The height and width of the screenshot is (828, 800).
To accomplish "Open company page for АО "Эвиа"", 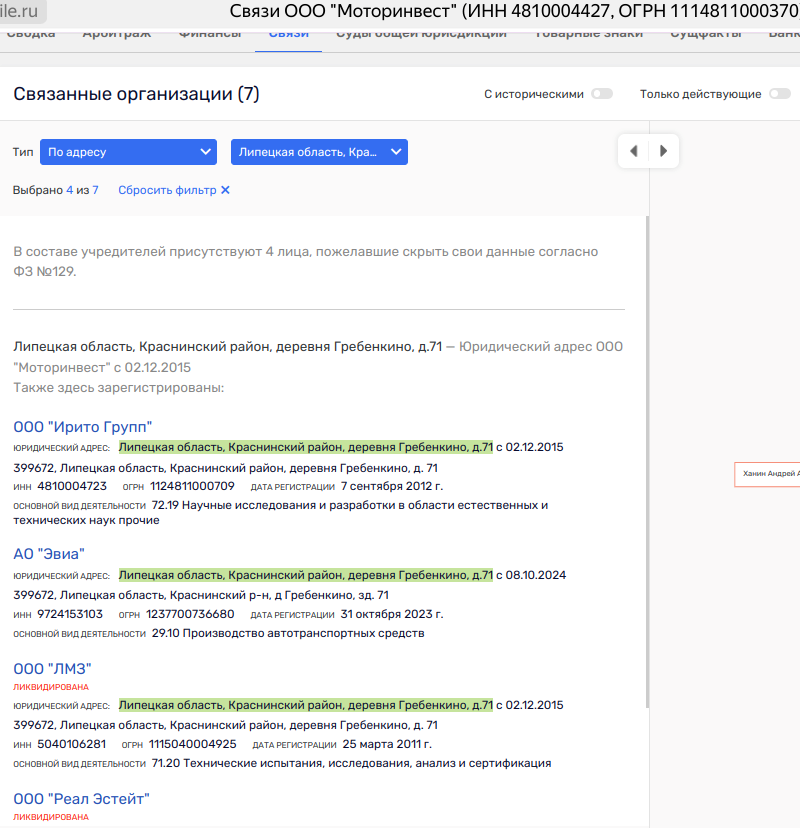I will click(x=48, y=553).
